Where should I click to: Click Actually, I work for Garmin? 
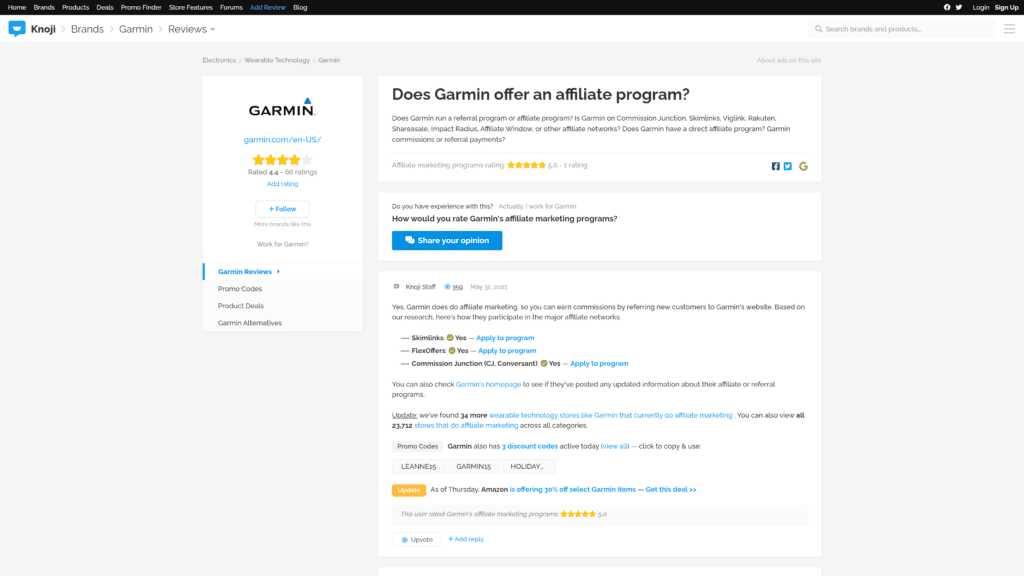coord(537,206)
